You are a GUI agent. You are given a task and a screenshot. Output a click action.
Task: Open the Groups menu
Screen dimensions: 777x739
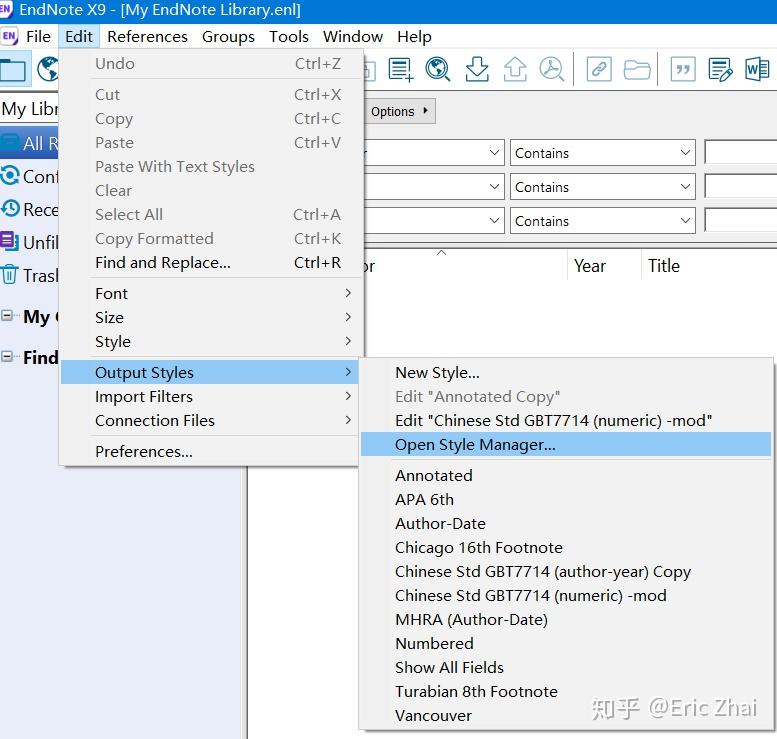(228, 36)
